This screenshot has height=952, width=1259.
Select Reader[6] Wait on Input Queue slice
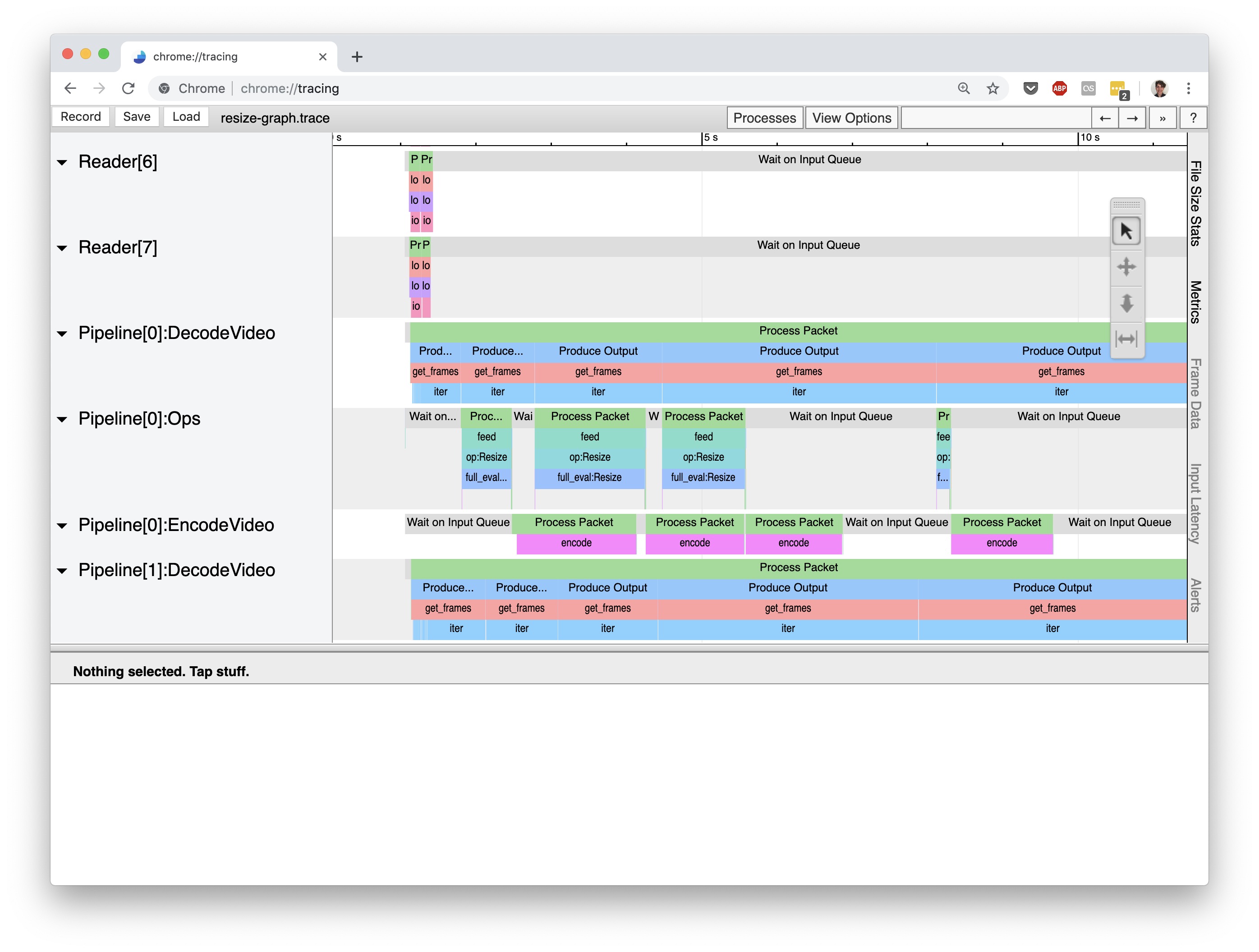(809, 160)
